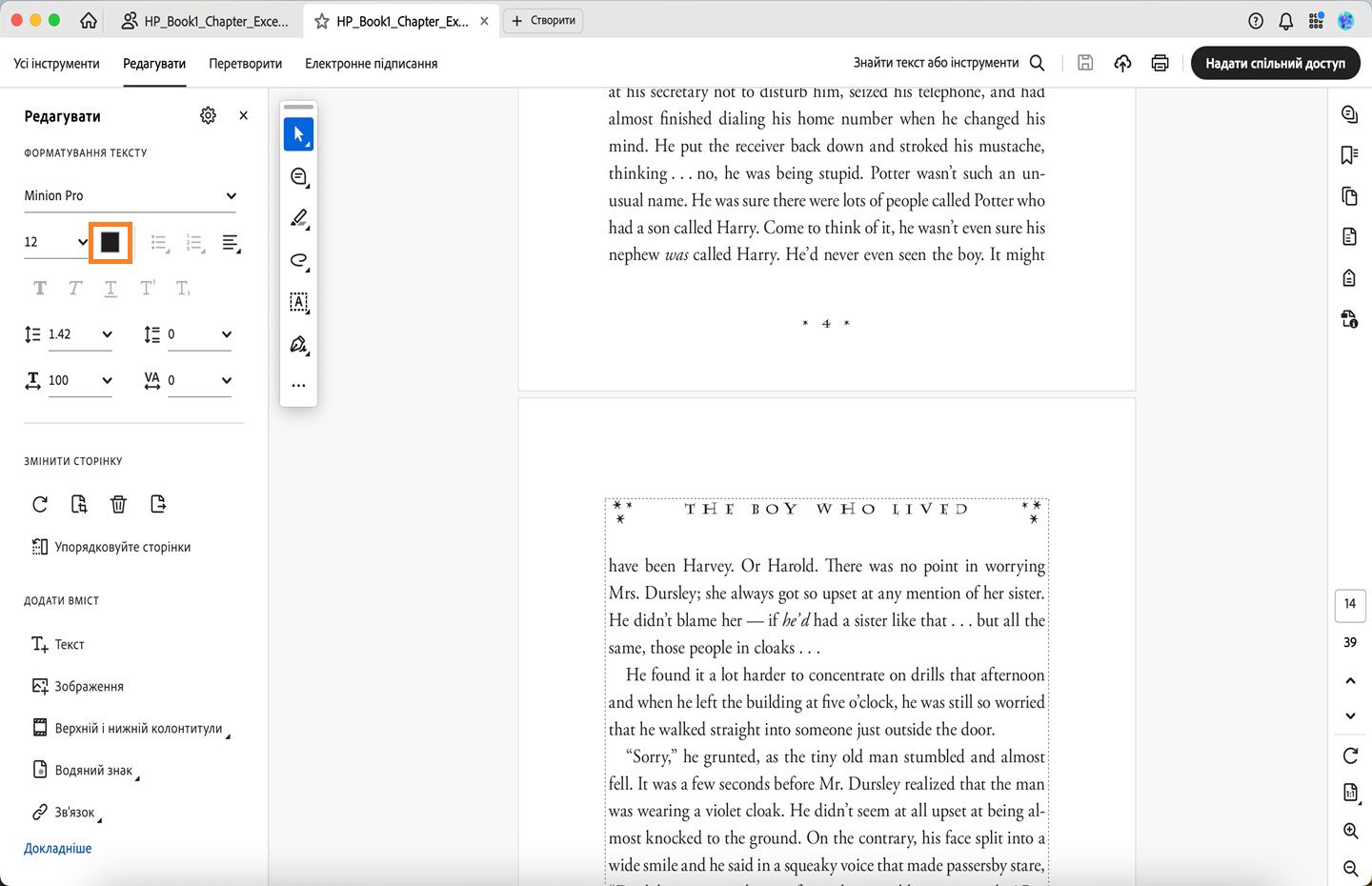Viewport: 1372px width, 886px height.
Task: Show more tools in floating toolbar
Action: pyautogui.click(x=298, y=386)
